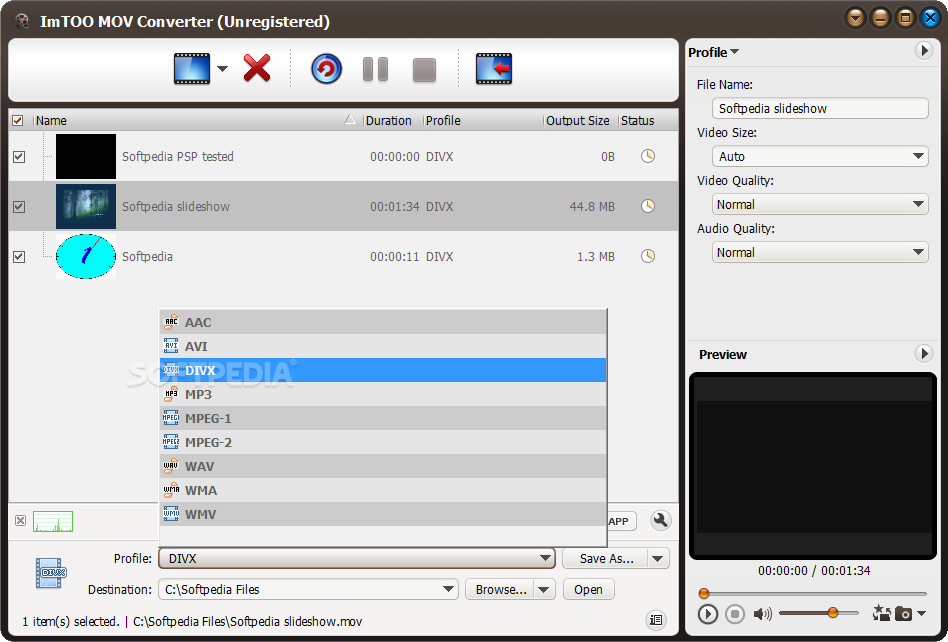Stop conversion with the gray square button
948x642 pixels.
point(424,70)
